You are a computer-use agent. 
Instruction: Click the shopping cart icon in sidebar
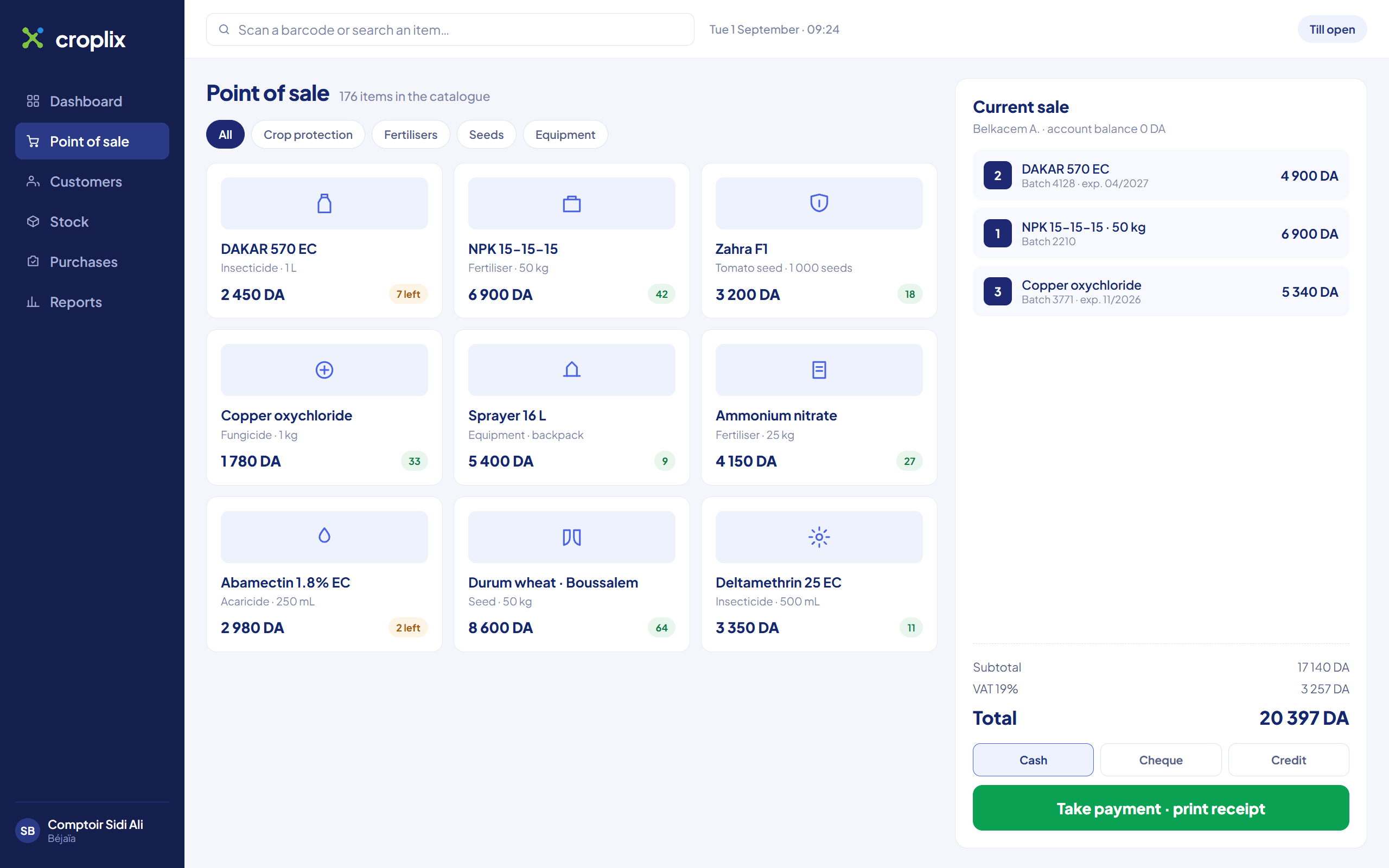pyautogui.click(x=33, y=141)
